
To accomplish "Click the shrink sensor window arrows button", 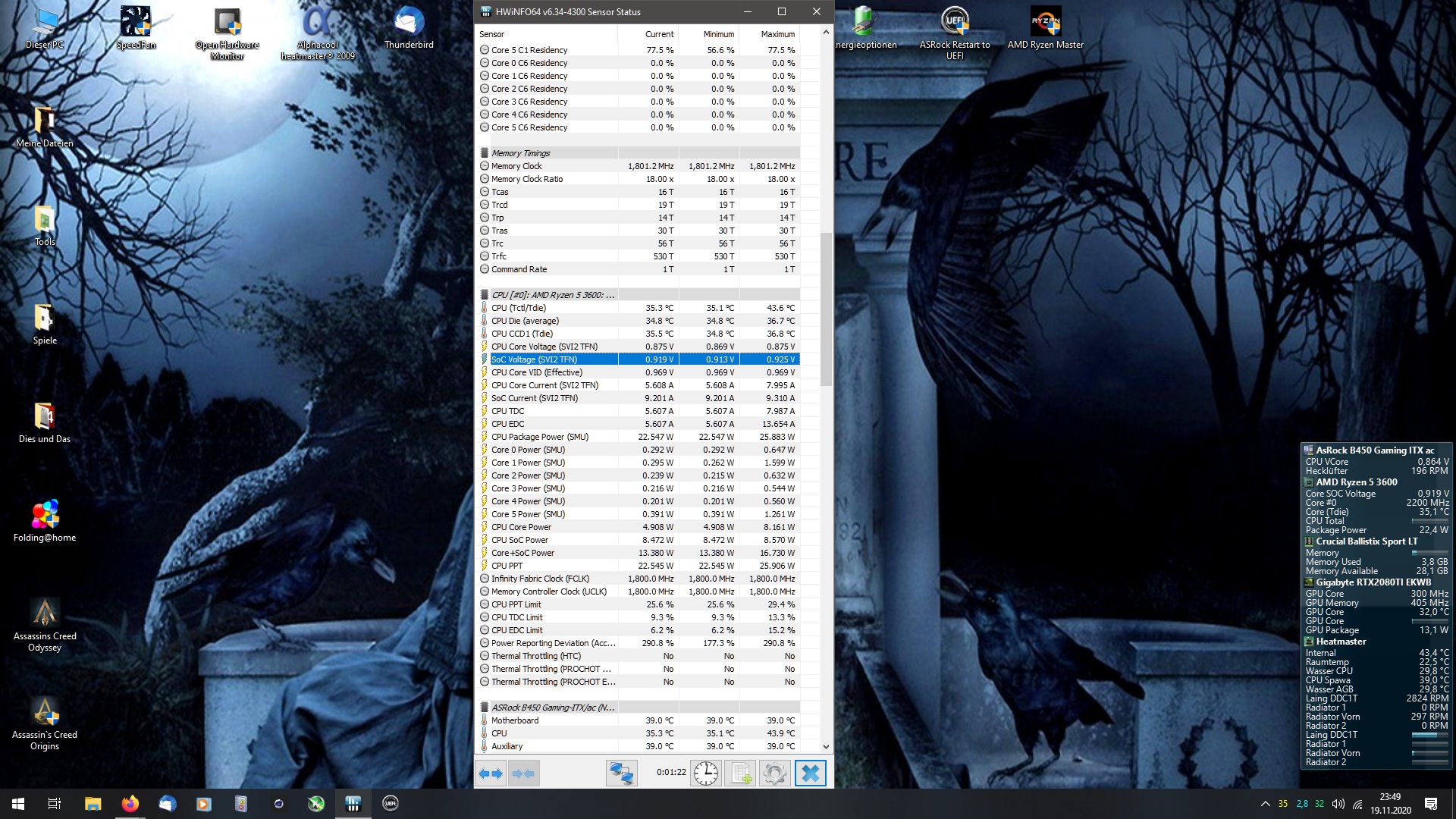I will tap(523, 773).
